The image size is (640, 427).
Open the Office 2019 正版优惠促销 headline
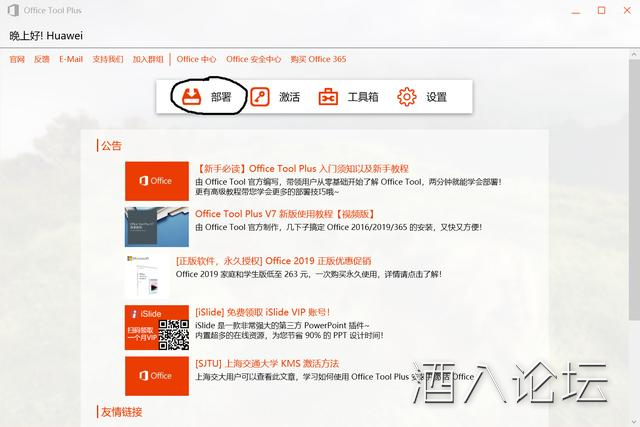click(x=273, y=261)
